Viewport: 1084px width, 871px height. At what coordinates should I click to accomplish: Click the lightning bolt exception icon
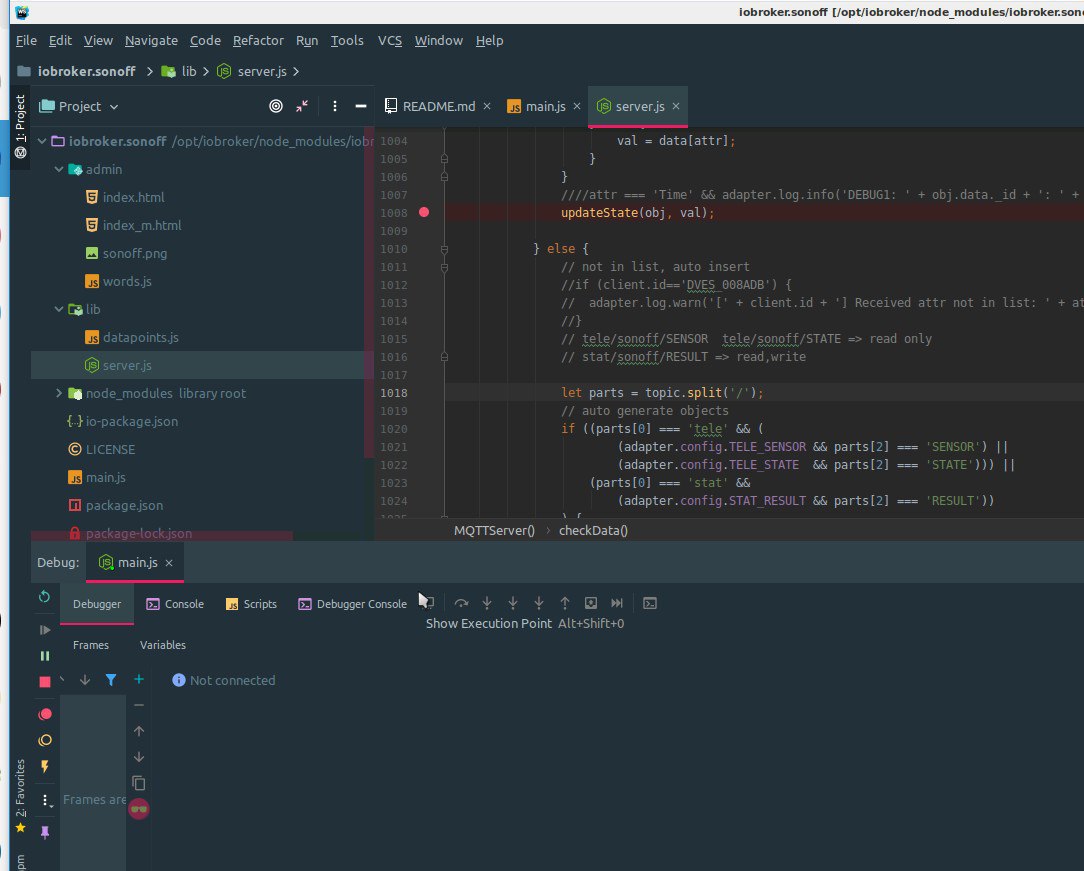pyautogui.click(x=45, y=766)
